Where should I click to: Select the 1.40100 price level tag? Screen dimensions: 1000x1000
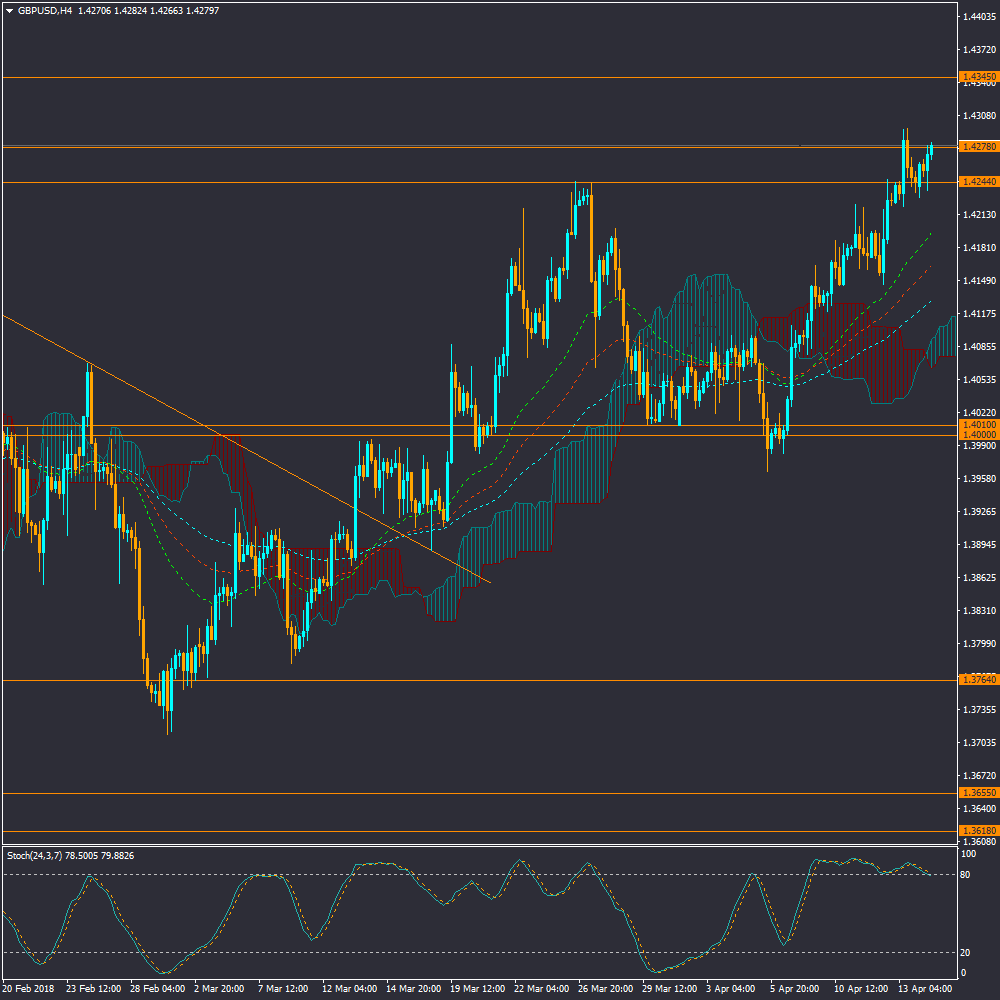point(977,425)
